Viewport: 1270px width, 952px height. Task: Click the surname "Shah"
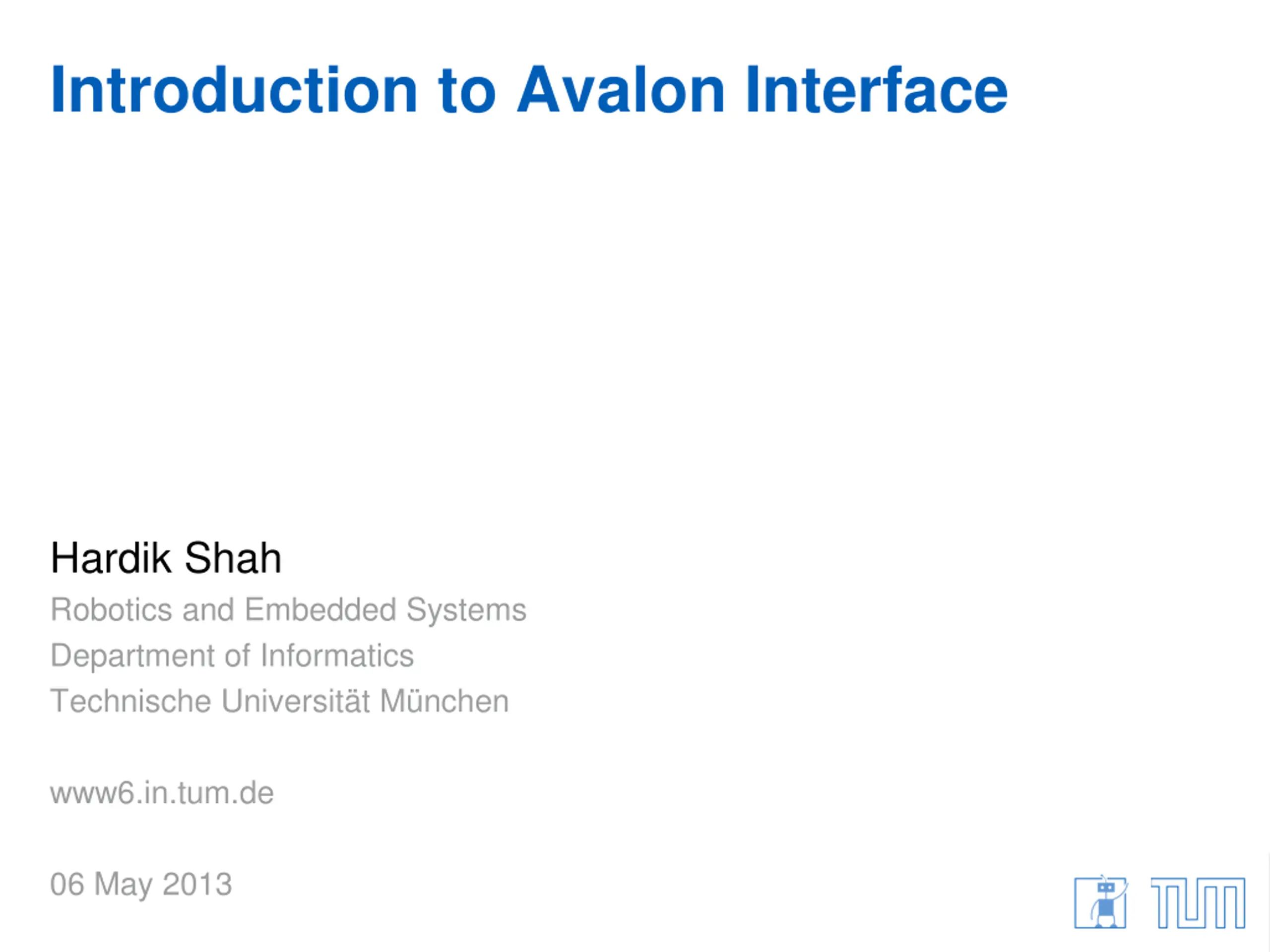click(x=233, y=558)
